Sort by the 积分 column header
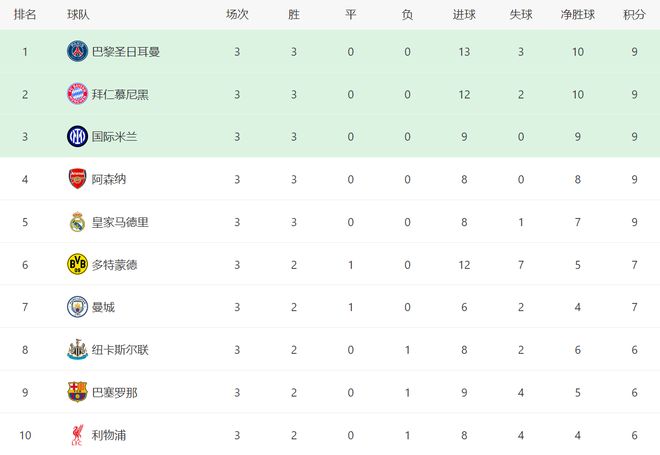This screenshot has height=455, width=660. 634,15
